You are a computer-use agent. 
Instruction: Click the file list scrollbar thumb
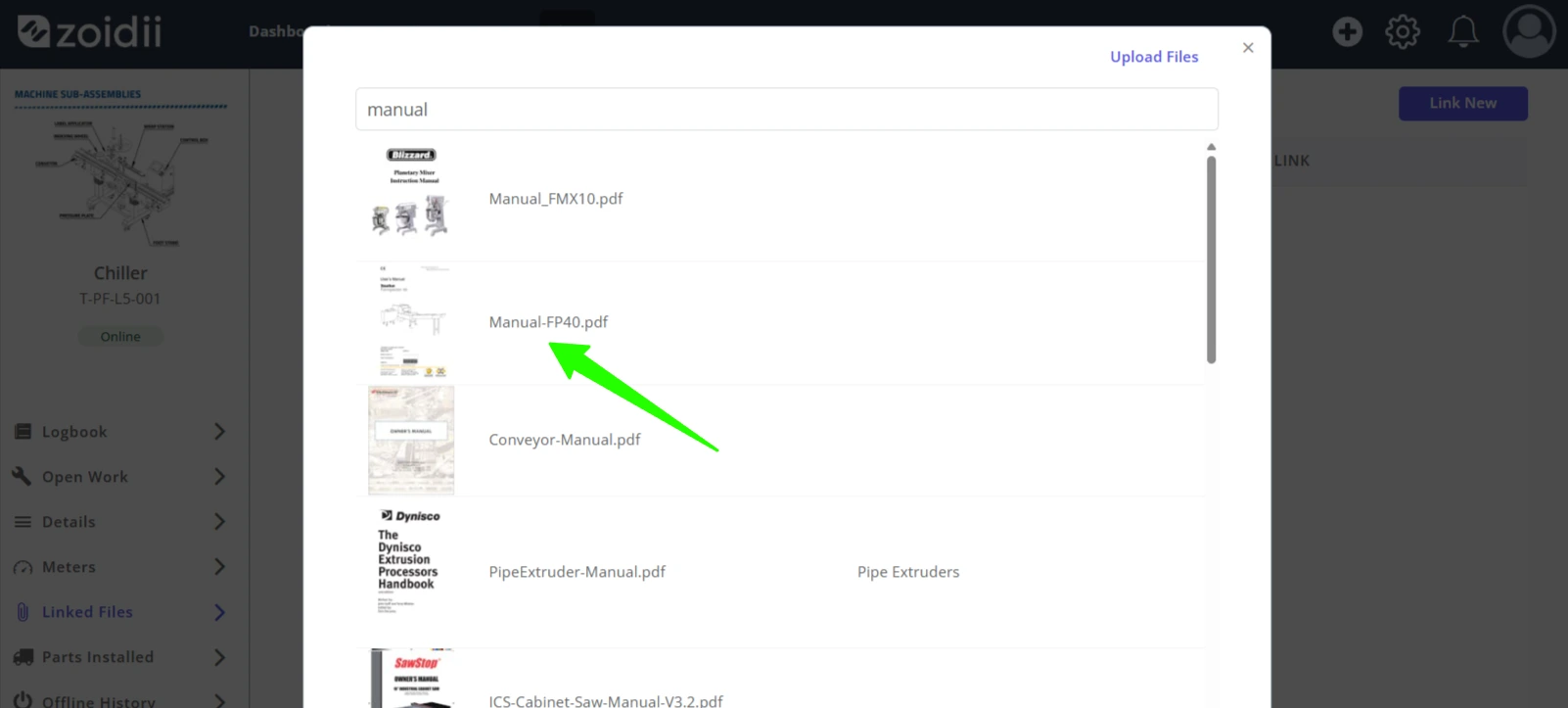coord(1211,260)
